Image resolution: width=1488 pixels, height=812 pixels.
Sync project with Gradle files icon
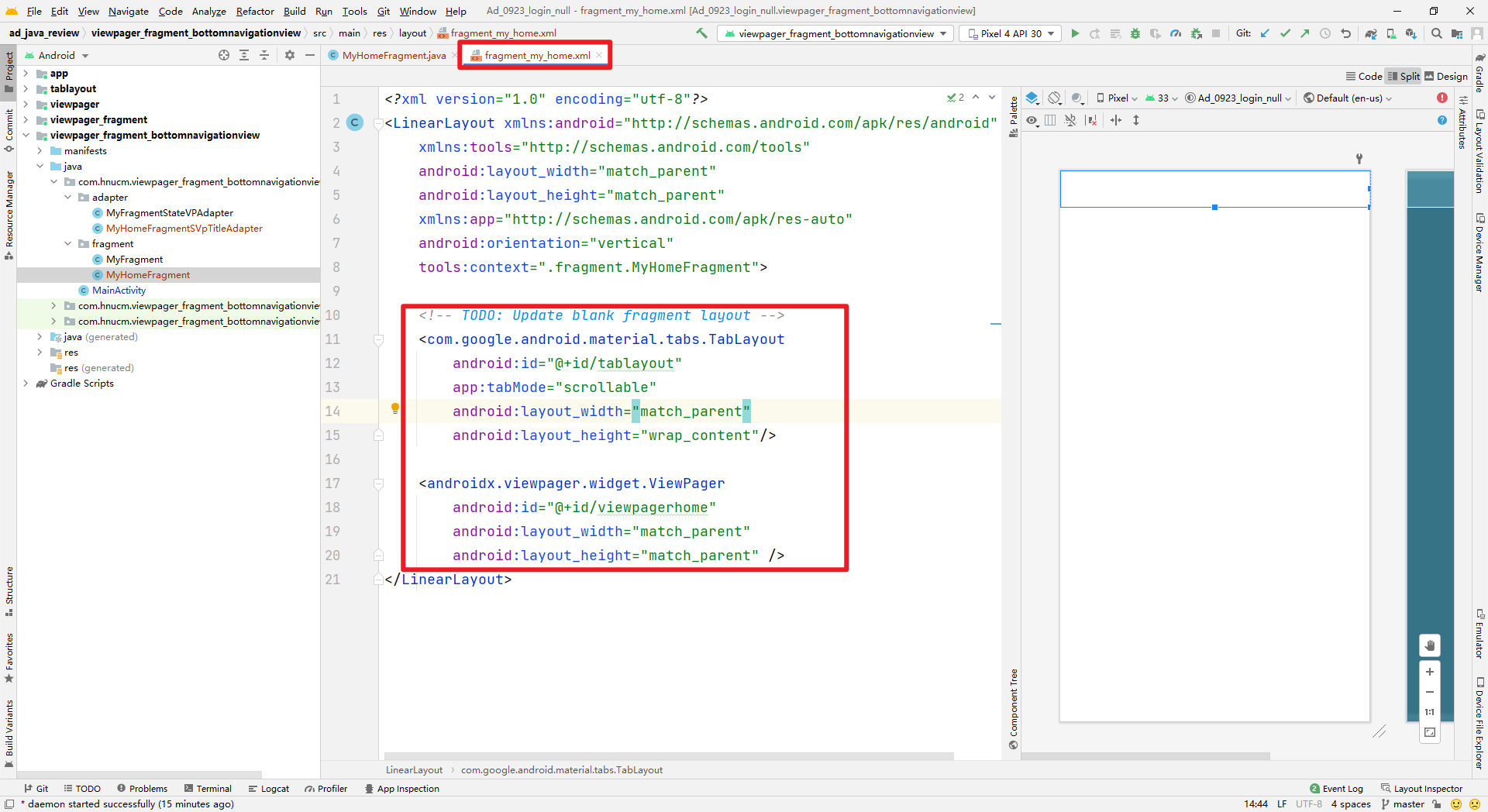pyautogui.click(x=1371, y=33)
